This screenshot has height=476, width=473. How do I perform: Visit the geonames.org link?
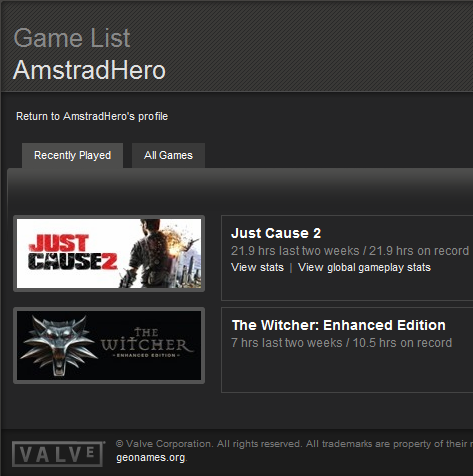[x=150, y=458]
